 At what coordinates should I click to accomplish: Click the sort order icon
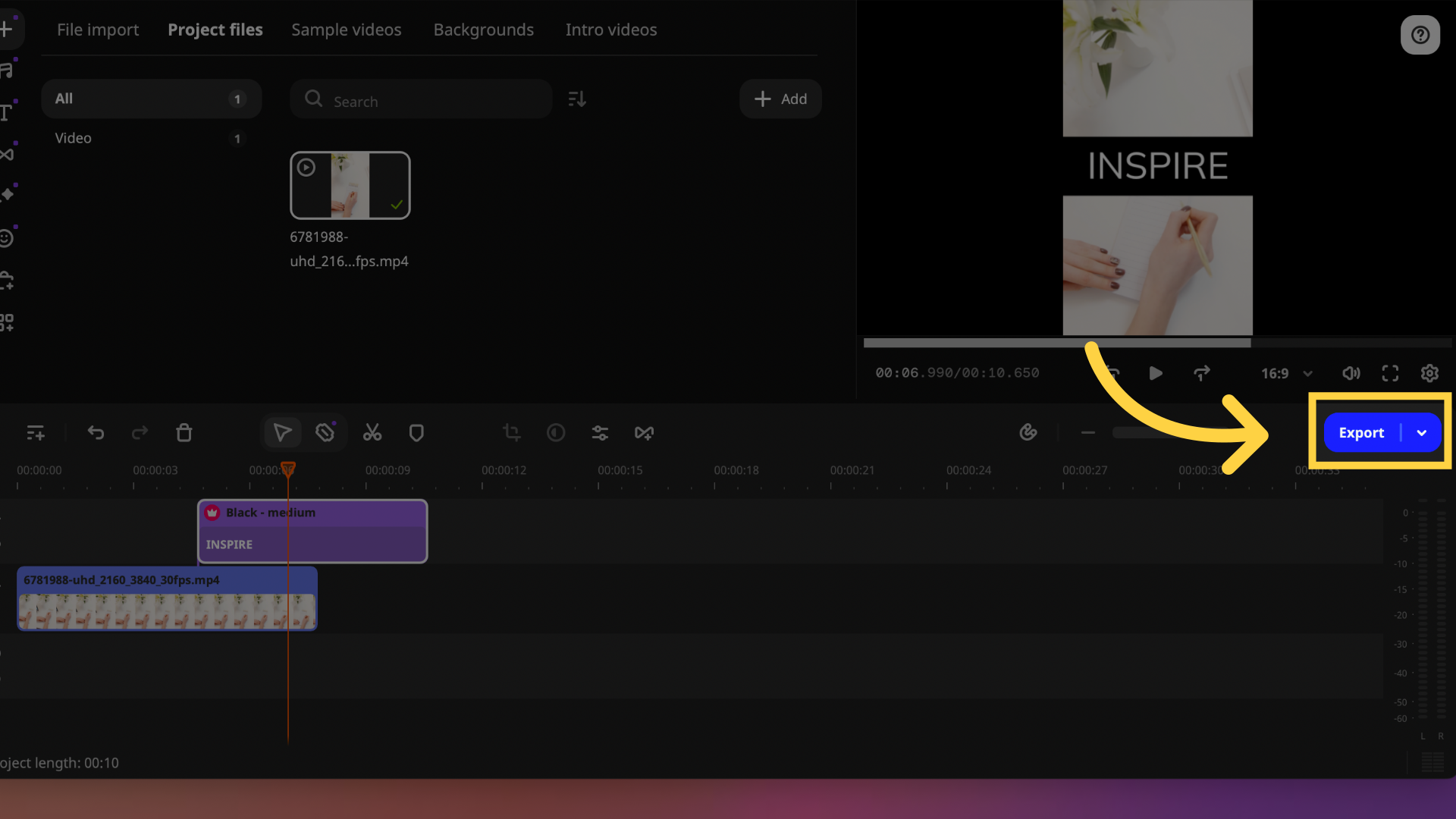[x=577, y=99]
